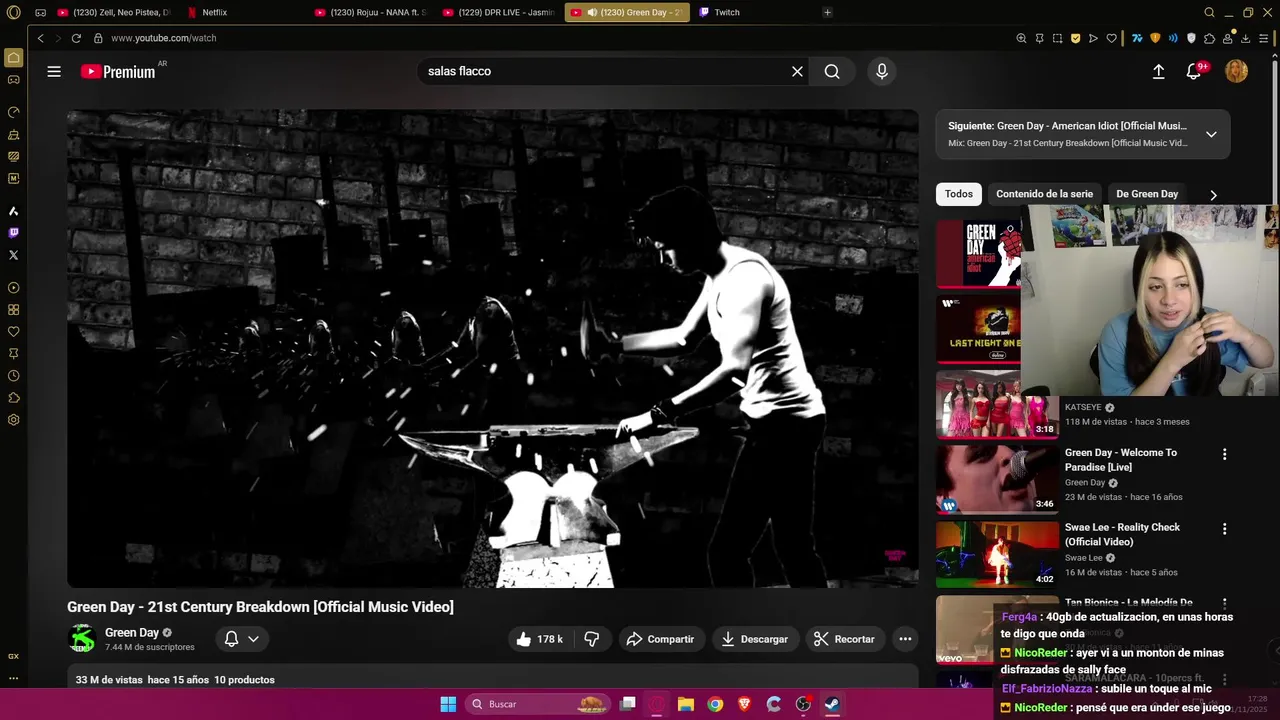
Task: Select the Todos filter chip
Action: 958,194
